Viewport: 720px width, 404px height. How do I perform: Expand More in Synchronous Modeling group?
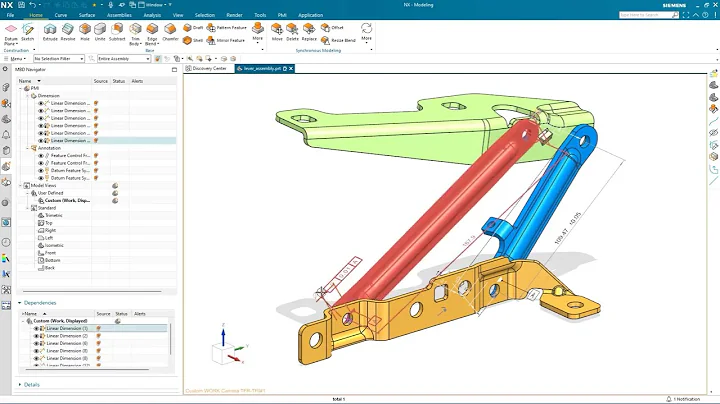(366, 32)
